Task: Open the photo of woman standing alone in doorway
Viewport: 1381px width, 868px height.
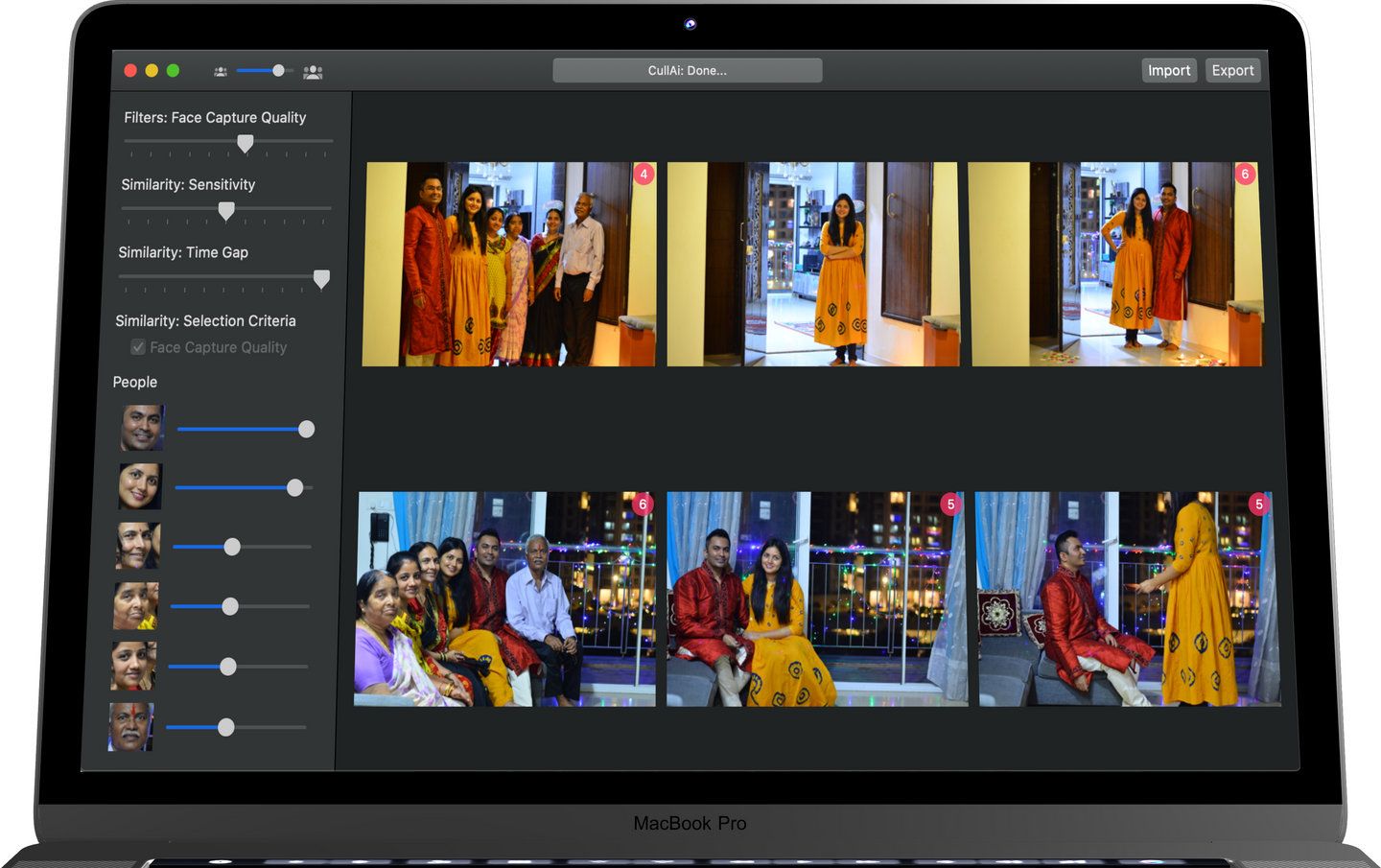Action: 813,265
